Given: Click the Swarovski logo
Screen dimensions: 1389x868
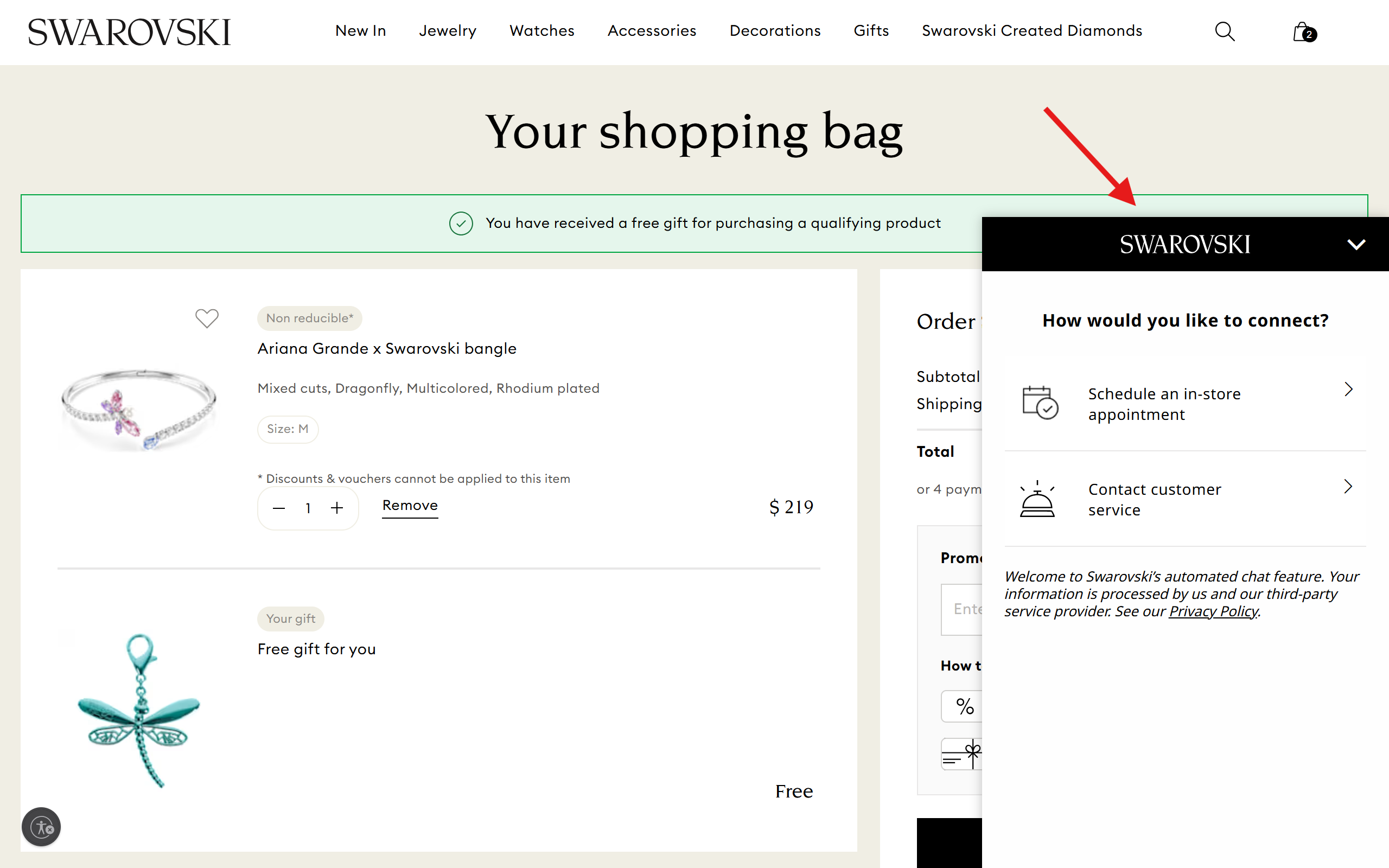Looking at the screenshot, I should coord(129,31).
